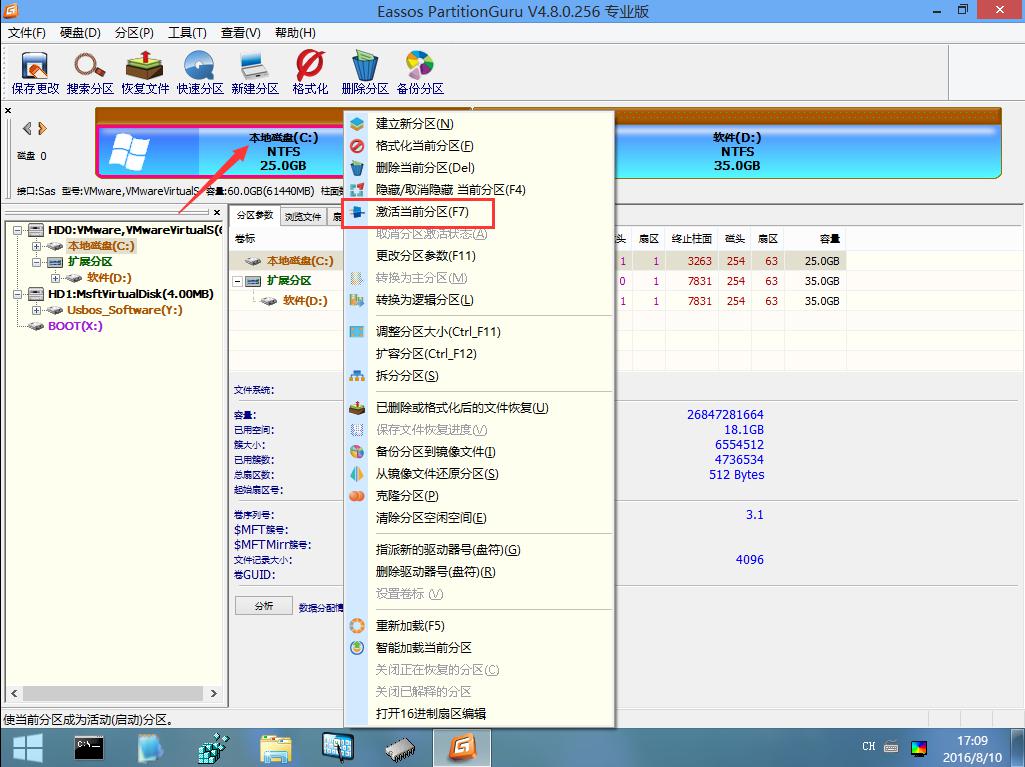Click the Save Changes (保存更改) toolbar icon
Image resolution: width=1025 pixels, height=767 pixels.
tap(35, 73)
